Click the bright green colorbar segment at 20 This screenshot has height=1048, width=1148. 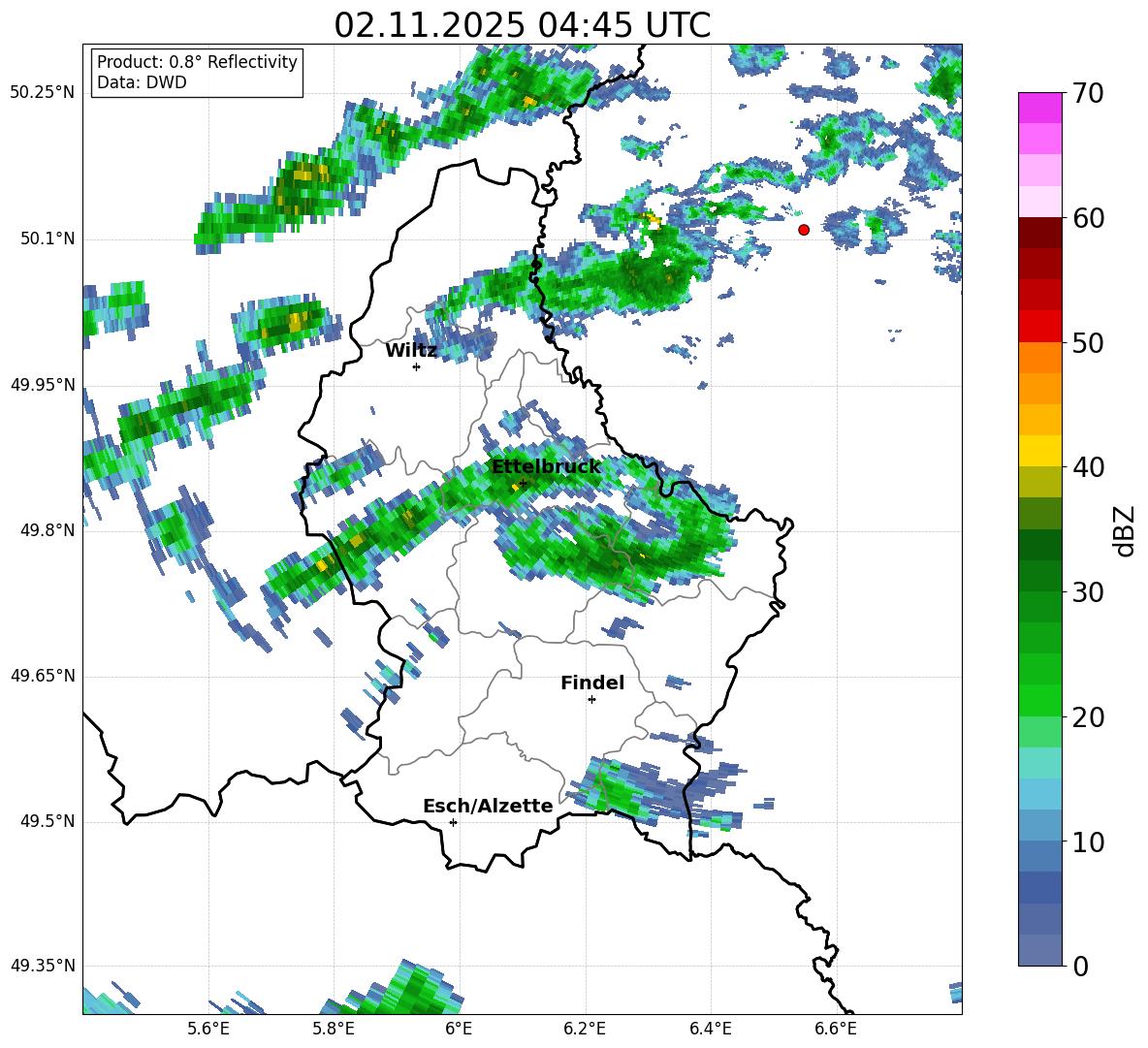pyautogui.click(x=1039, y=700)
